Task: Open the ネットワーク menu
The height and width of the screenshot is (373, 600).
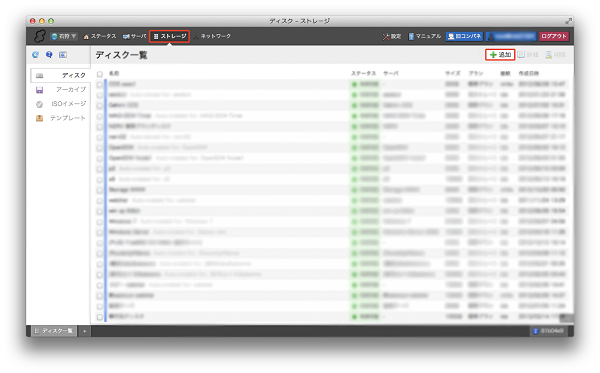Action: (212, 36)
